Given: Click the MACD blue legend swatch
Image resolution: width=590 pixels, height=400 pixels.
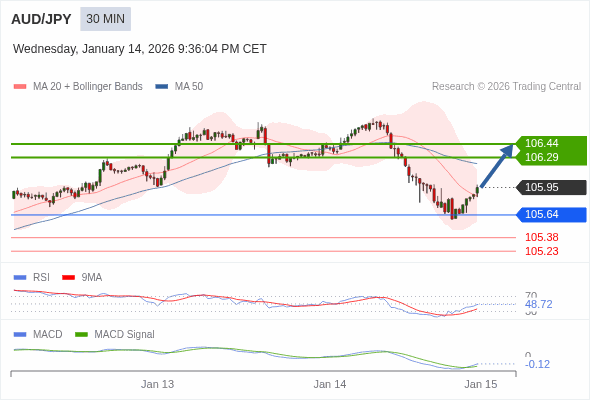Looking at the screenshot, I should point(20,335).
